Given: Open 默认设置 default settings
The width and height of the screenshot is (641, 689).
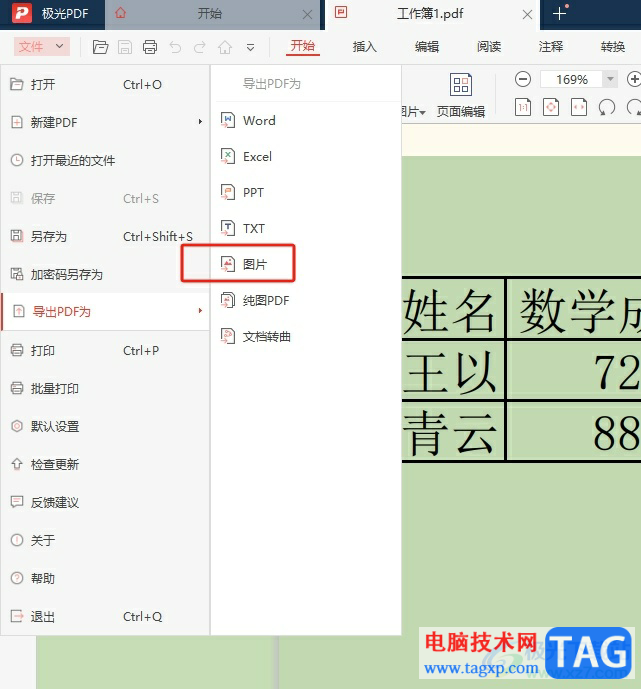Looking at the screenshot, I should click(x=105, y=426).
